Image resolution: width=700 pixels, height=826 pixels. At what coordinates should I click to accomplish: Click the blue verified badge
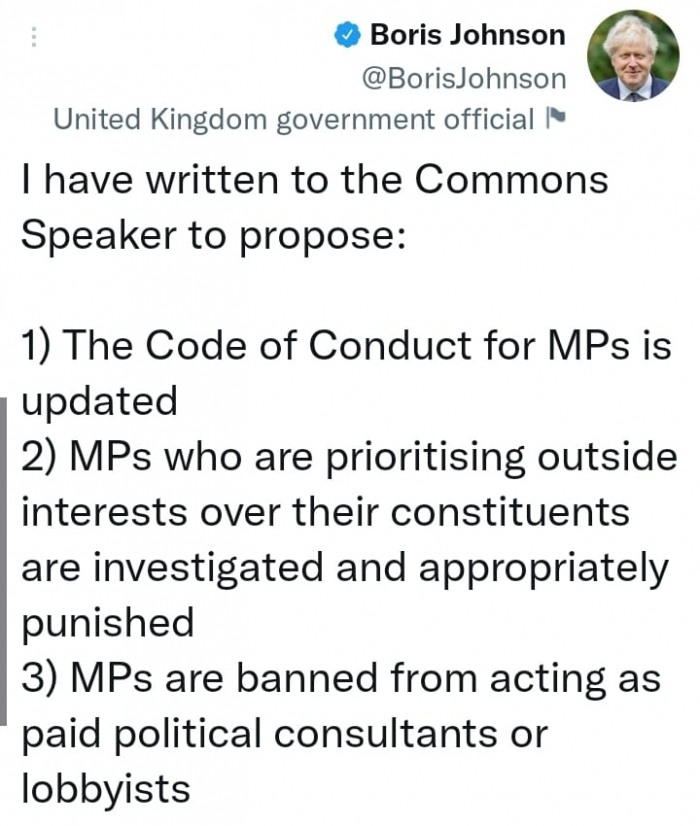[x=346, y=35]
